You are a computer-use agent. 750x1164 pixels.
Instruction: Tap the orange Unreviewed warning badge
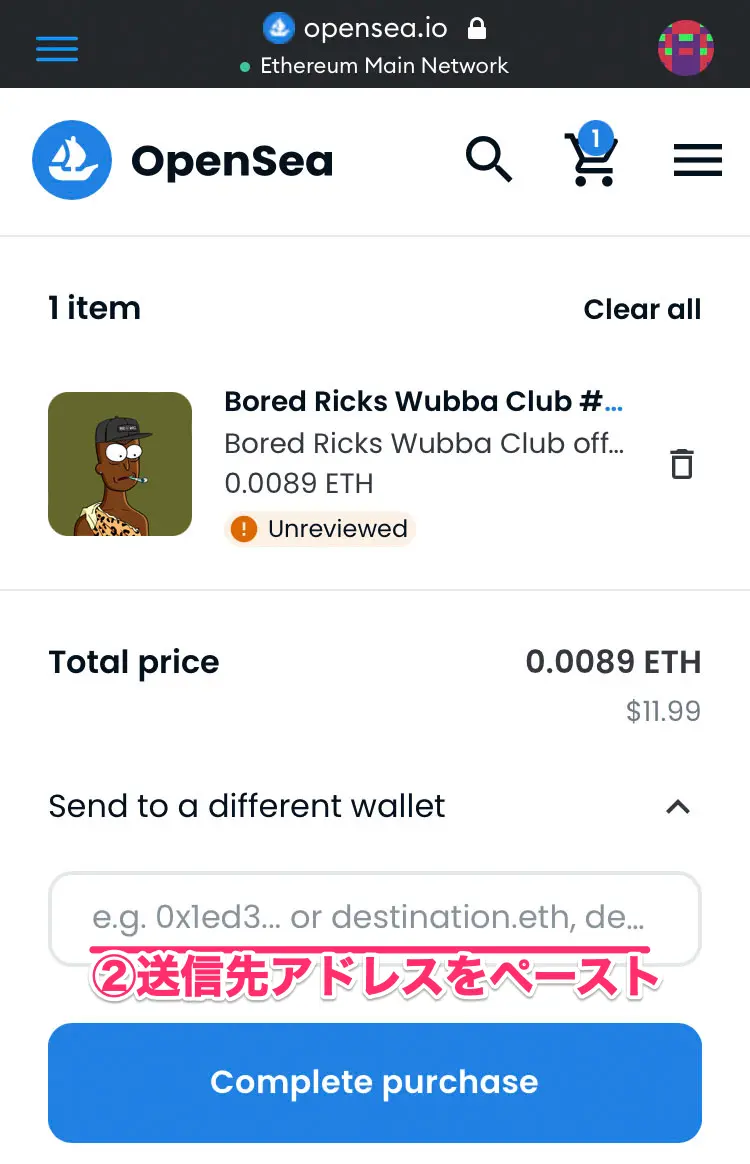[x=319, y=529]
